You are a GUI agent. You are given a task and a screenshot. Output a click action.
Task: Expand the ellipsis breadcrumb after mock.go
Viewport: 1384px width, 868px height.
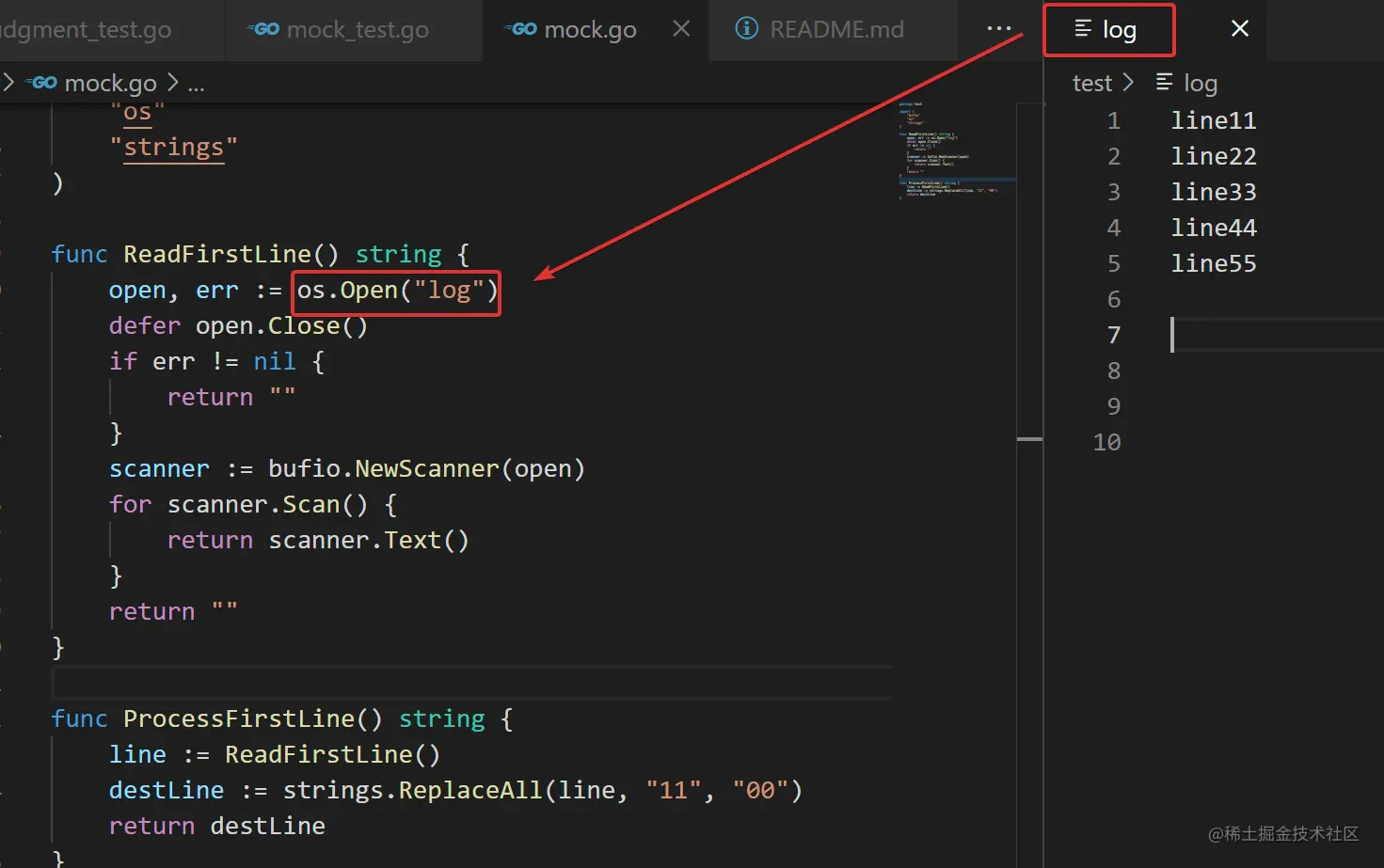(196, 84)
